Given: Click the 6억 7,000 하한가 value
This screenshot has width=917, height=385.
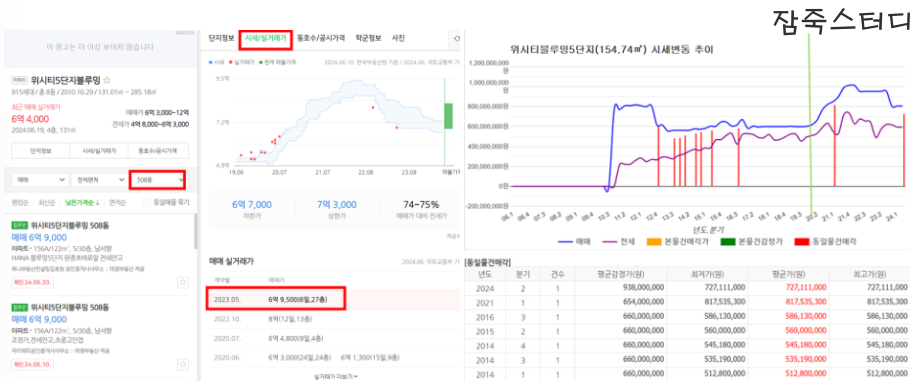Looking at the screenshot, I should (x=251, y=204).
